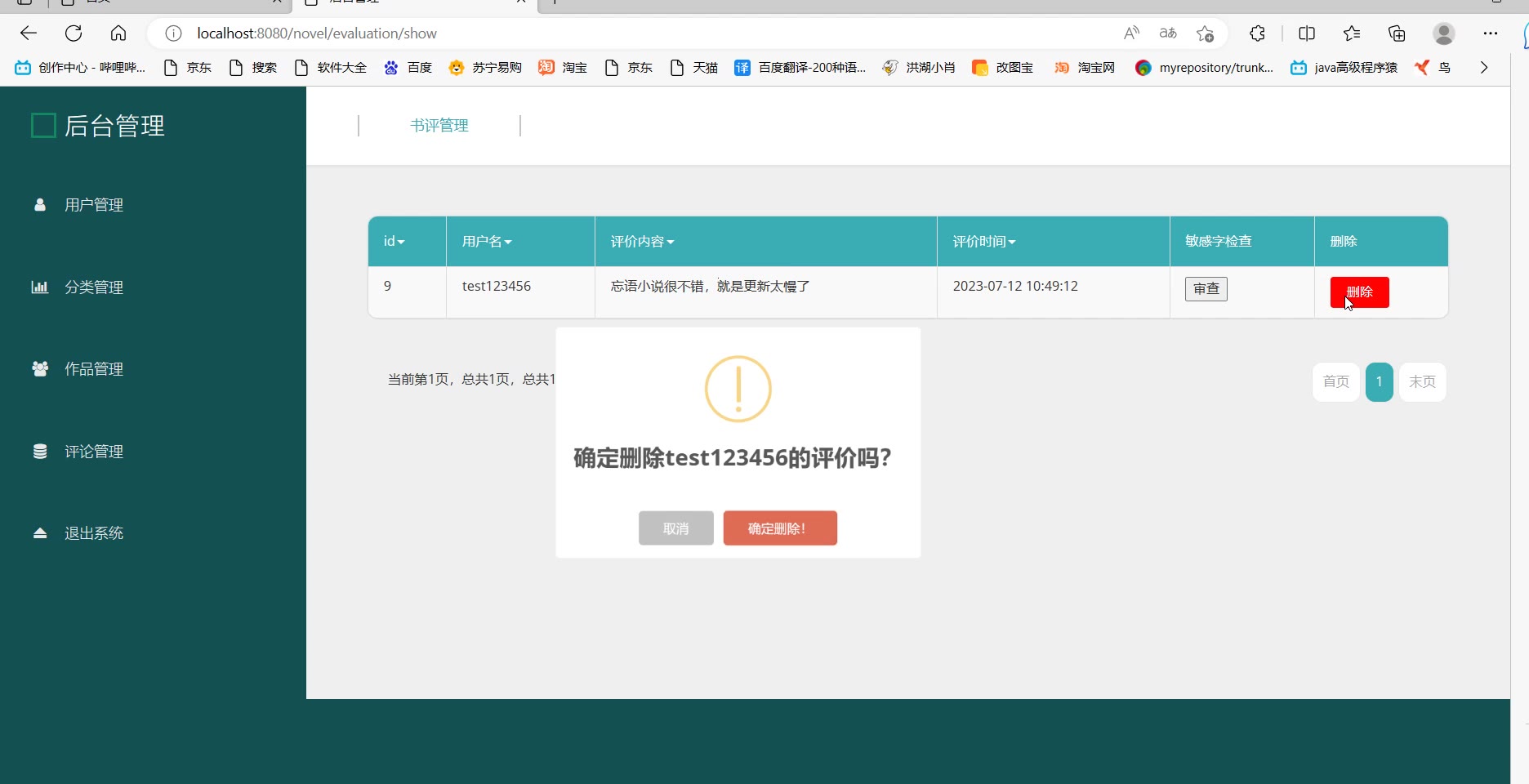Confirm with the 确定删除! button
Image resolution: width=1529 pixels, height=784 pixels.
[780, 528]
